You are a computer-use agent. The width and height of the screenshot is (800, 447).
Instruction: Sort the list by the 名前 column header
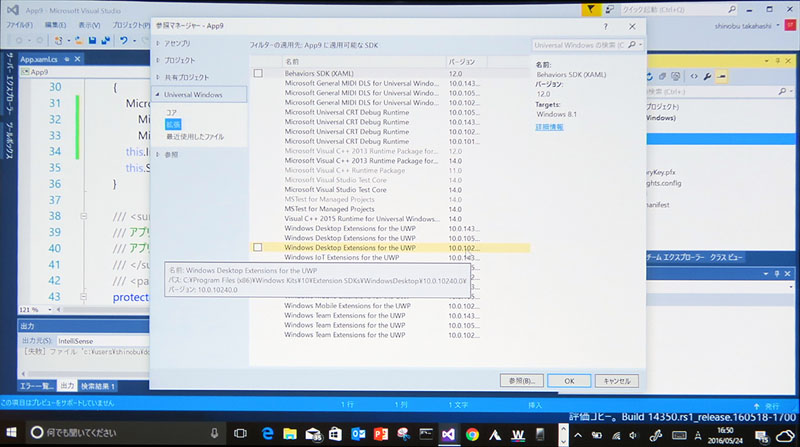tap(364, 61)
